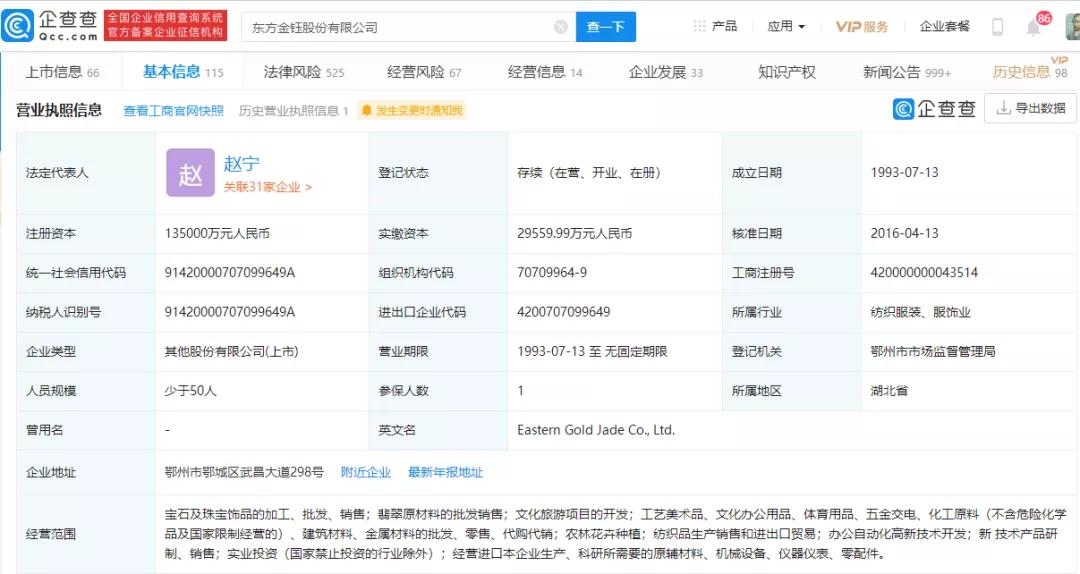Viewport: 1080px width, 574px height.
Task: Select registration number 420000000043514
Action: coord(924,273)
